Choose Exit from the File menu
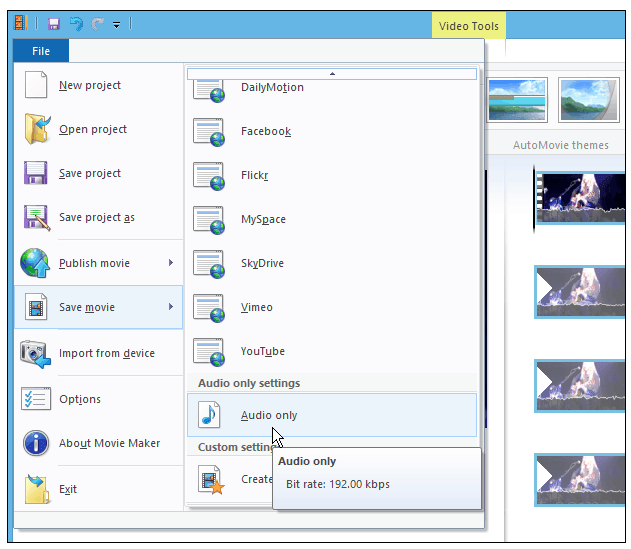Screen dimensions: 631x549 coord(99,489)
